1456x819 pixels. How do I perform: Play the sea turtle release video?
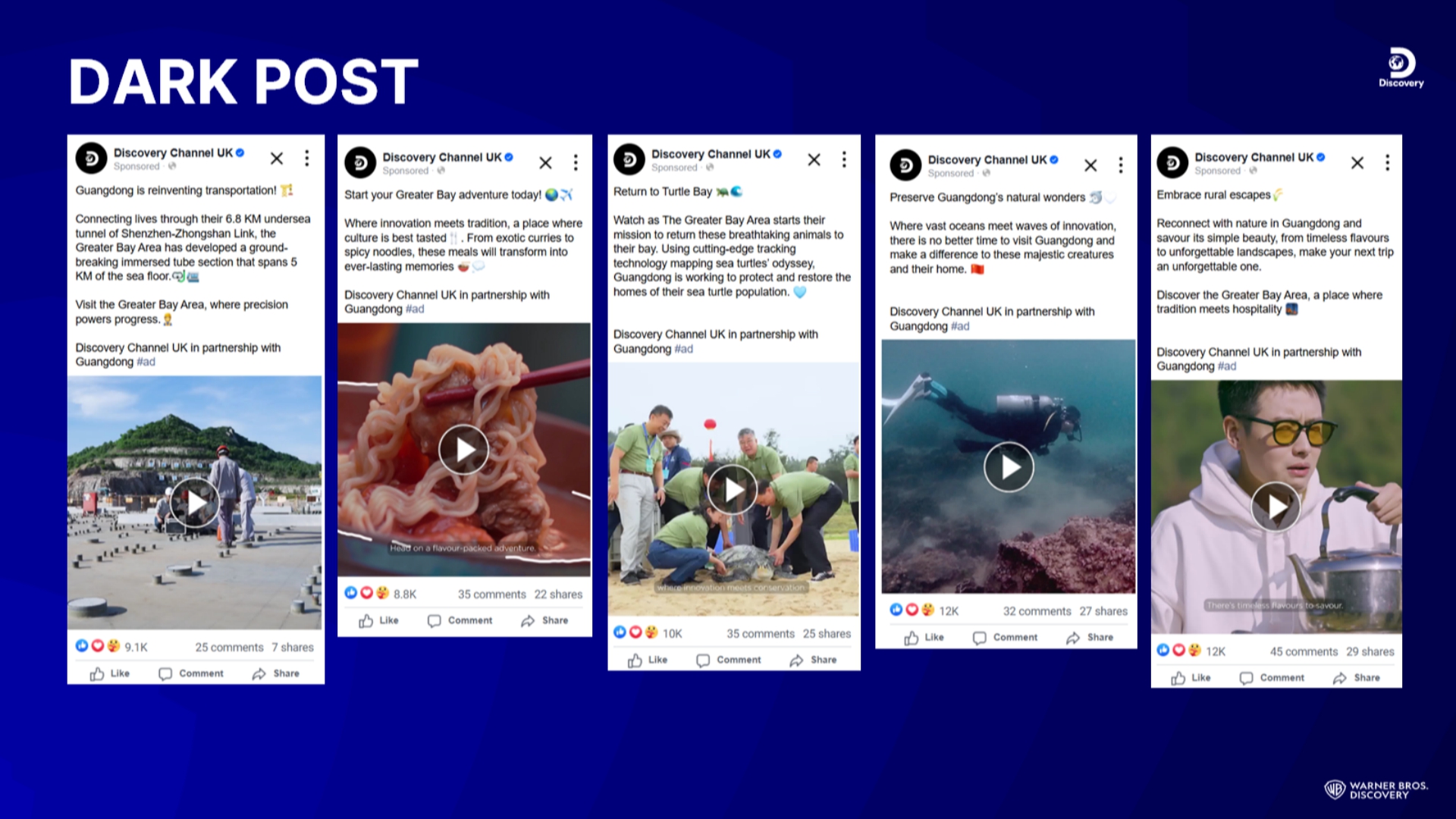733,490
